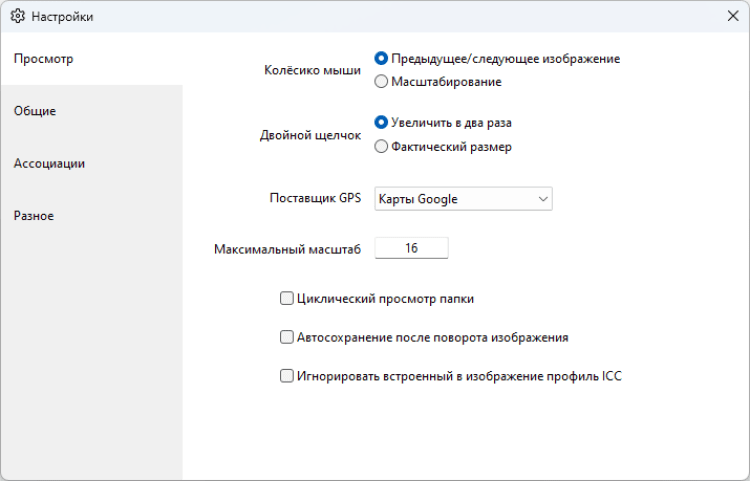
Task: Toggle Автосохранение после поворота изображения
Action: click(287, 338)
